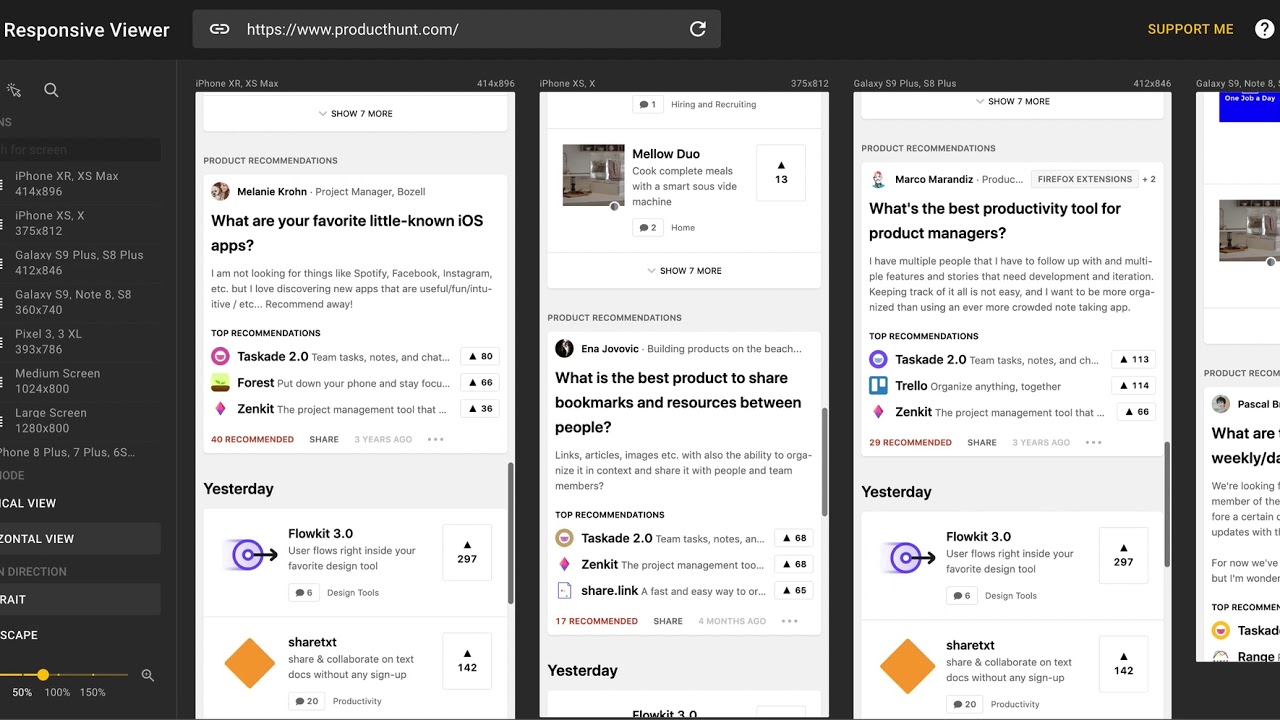Upvote share.link with 65 votes
The height and width of the screenshot is (720, 1280).
(x=794, y=590)
